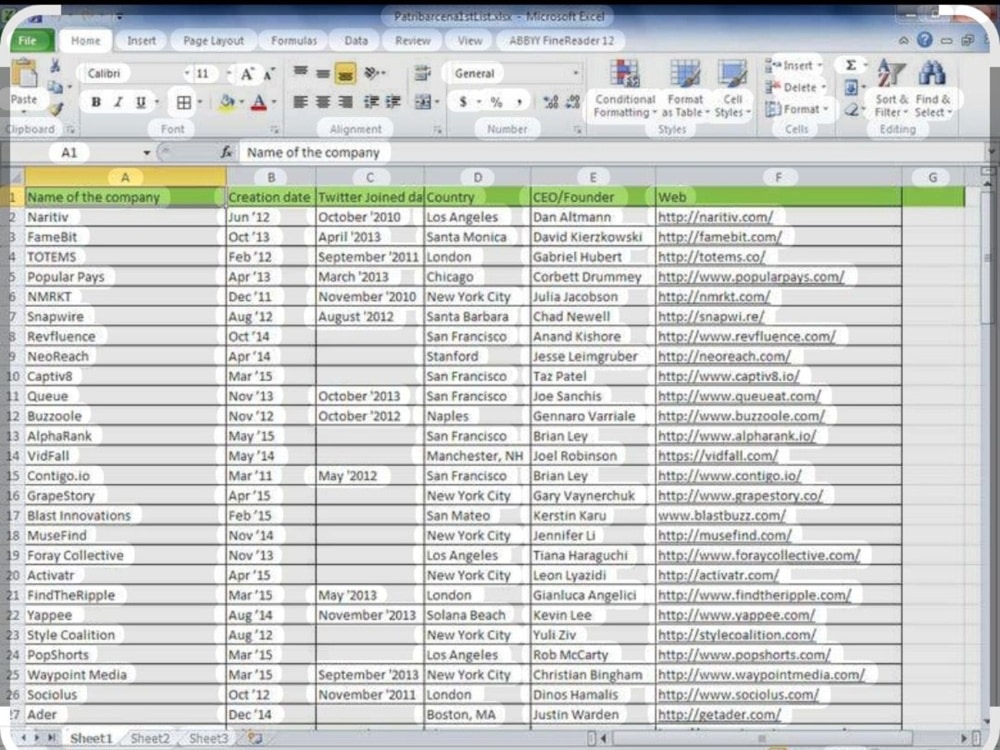Click the Select All corner triangle
Viewport: 1000px width, 750px height.
point(16,177)
